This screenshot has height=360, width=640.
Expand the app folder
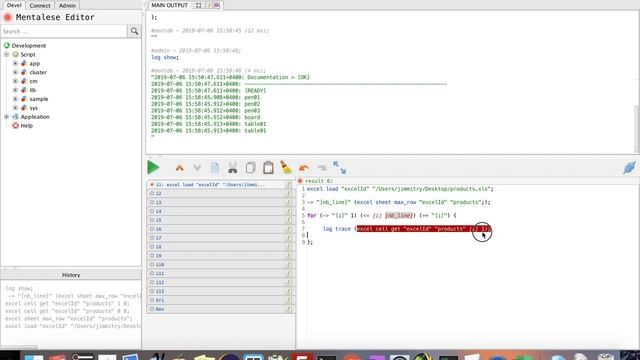pos(16,63)
